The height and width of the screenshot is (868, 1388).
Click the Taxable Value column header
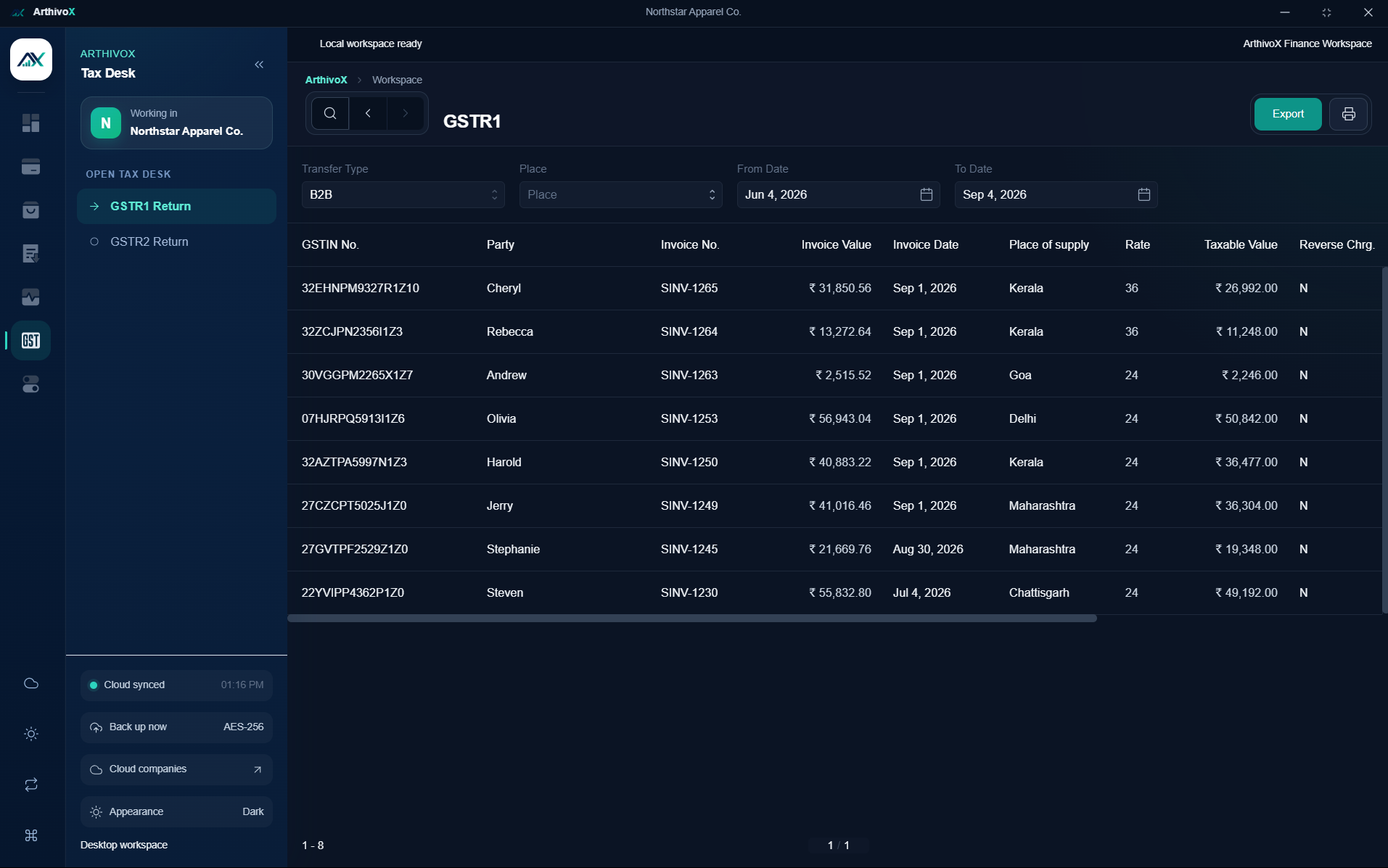pos(1241,245)
